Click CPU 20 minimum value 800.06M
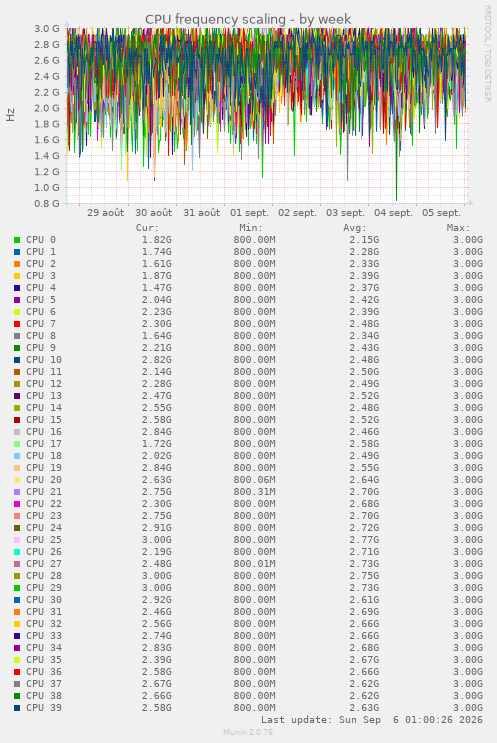 click(x=254, y=480)
